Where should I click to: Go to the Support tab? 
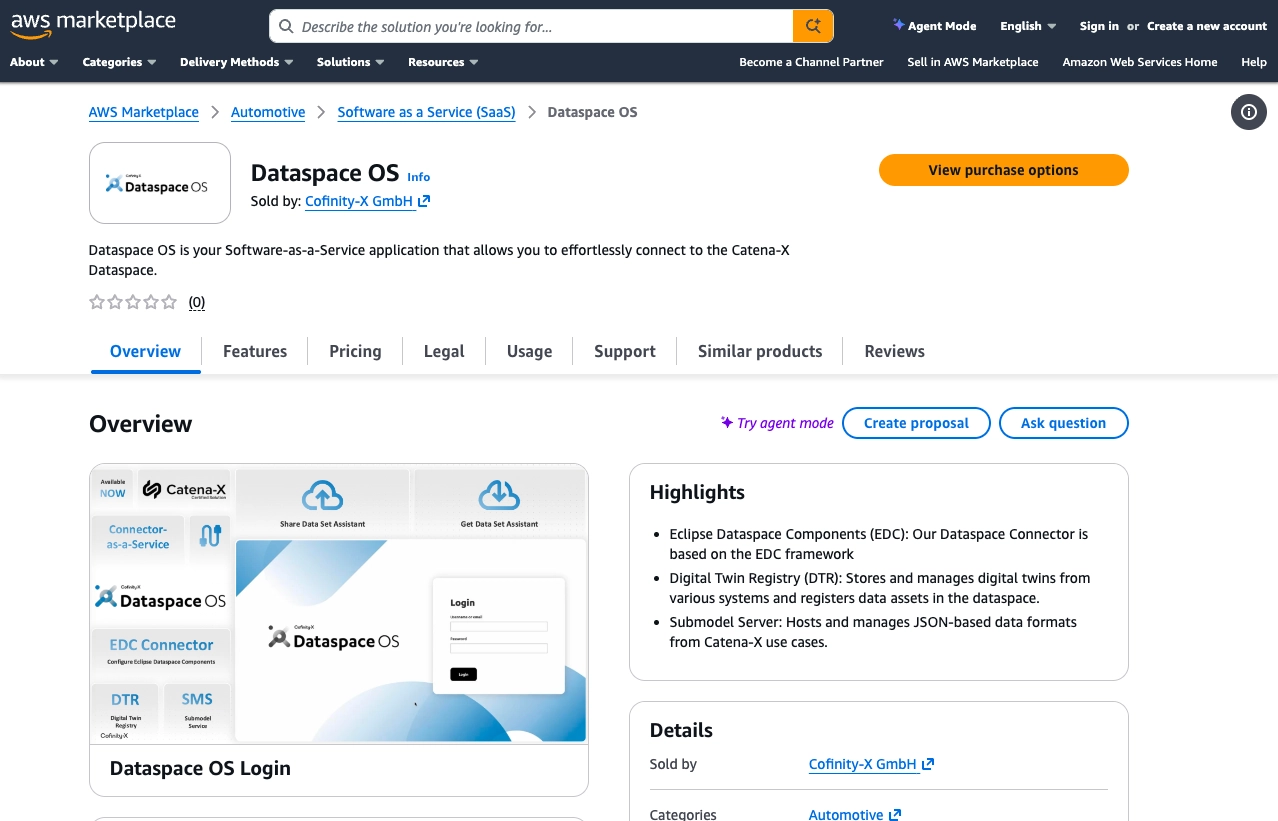(x=625, y=351)
